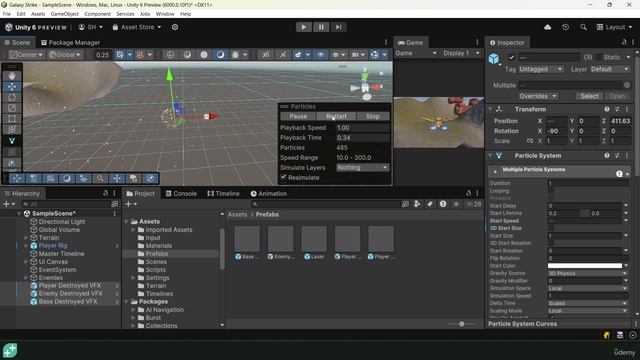Collapse the Transform component
Image resolution: width=640 pixels, height=360 pixels.
pos(491,109)
